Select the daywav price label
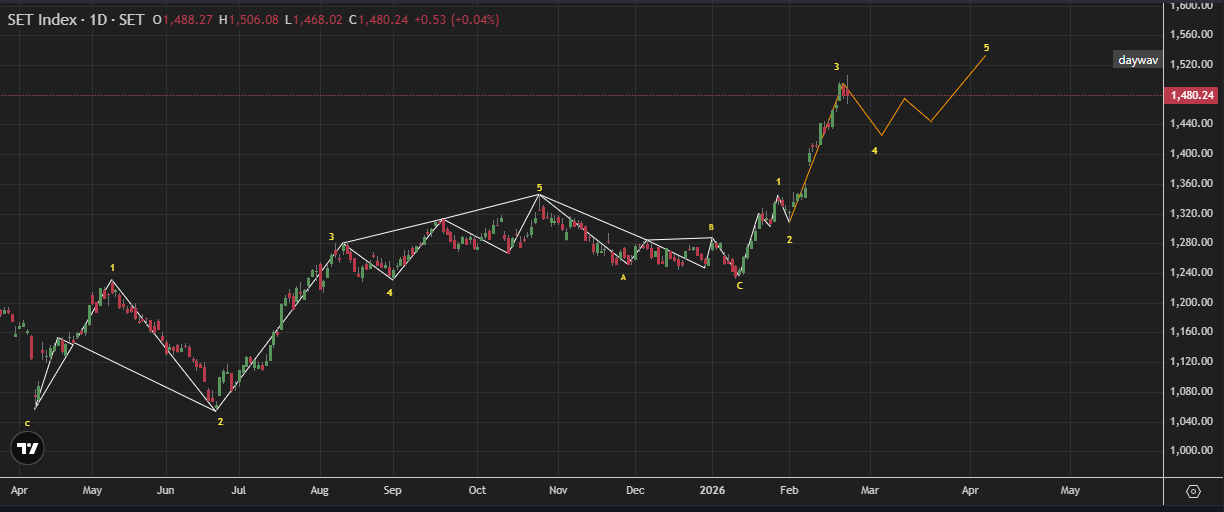The width and height of the screenshot is (1224, 512). click(x=1138, y=60)
